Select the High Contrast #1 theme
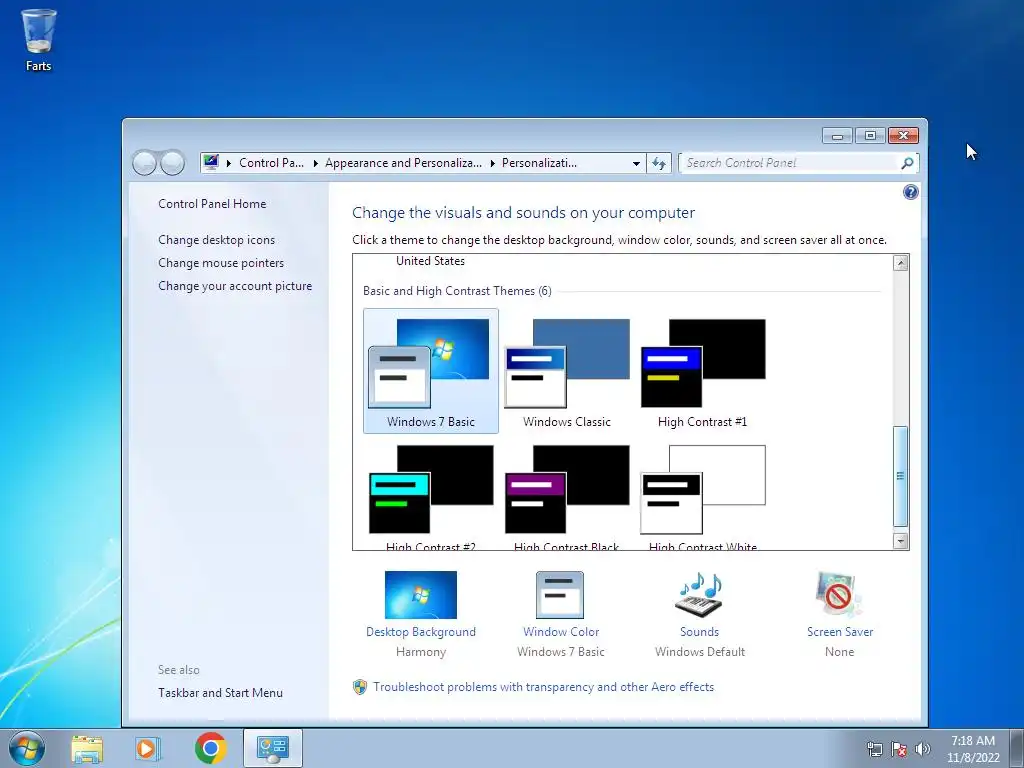The height and width of the screenshot is (768, 1024). (x=703, y=371)
